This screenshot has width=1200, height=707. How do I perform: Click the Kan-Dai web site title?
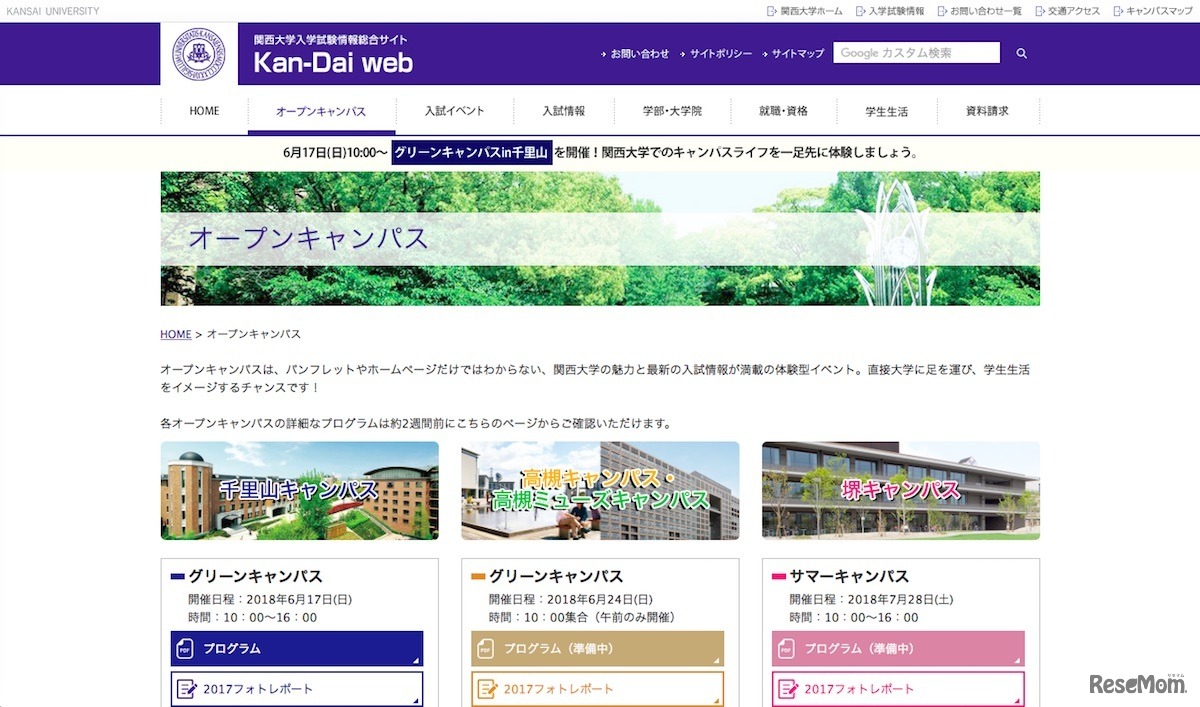[x=333, y=63]
